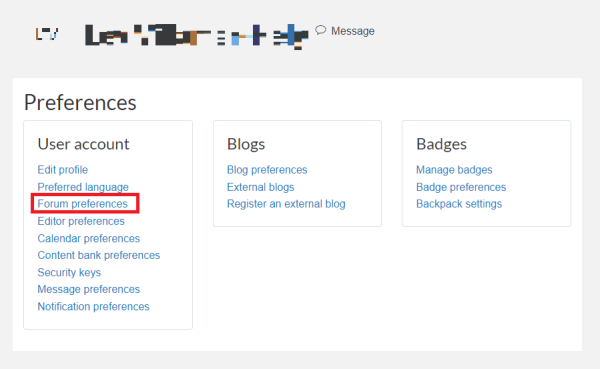Open Calendar preferences
The image size is (600, 369).
89,238
